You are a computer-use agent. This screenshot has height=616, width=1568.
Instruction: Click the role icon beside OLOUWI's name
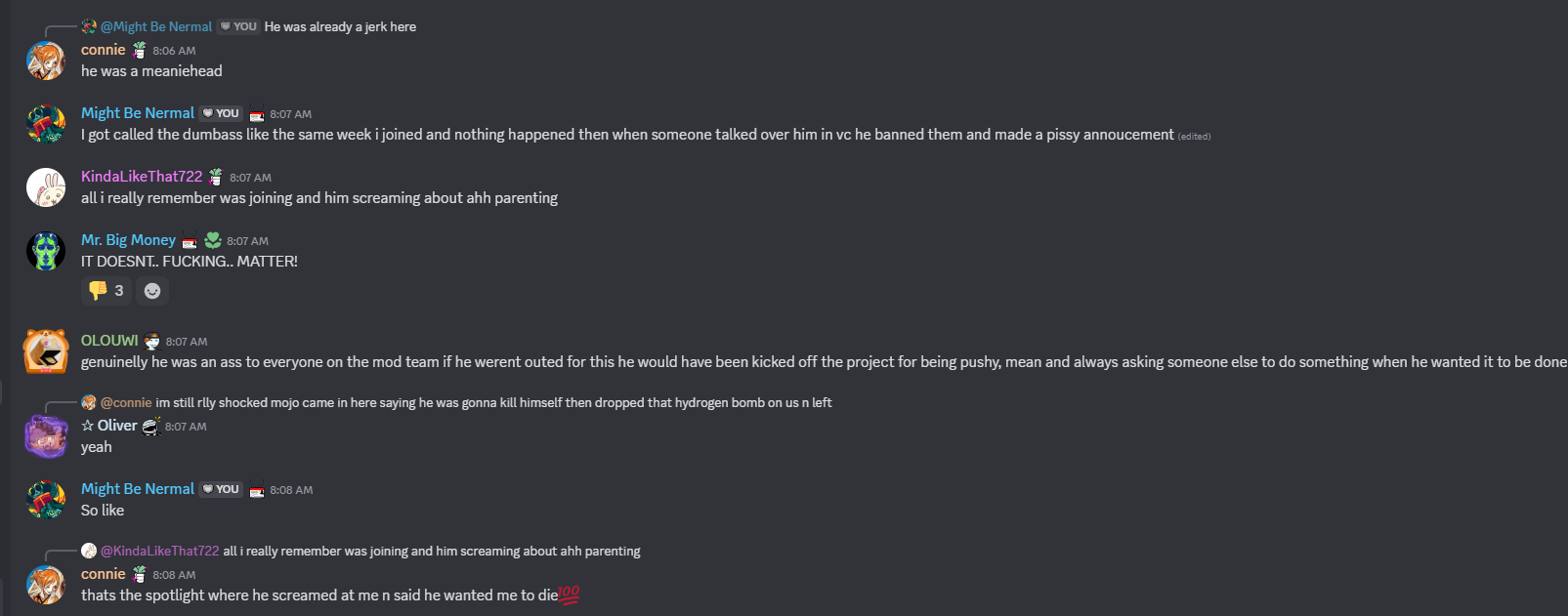(151, 341)
